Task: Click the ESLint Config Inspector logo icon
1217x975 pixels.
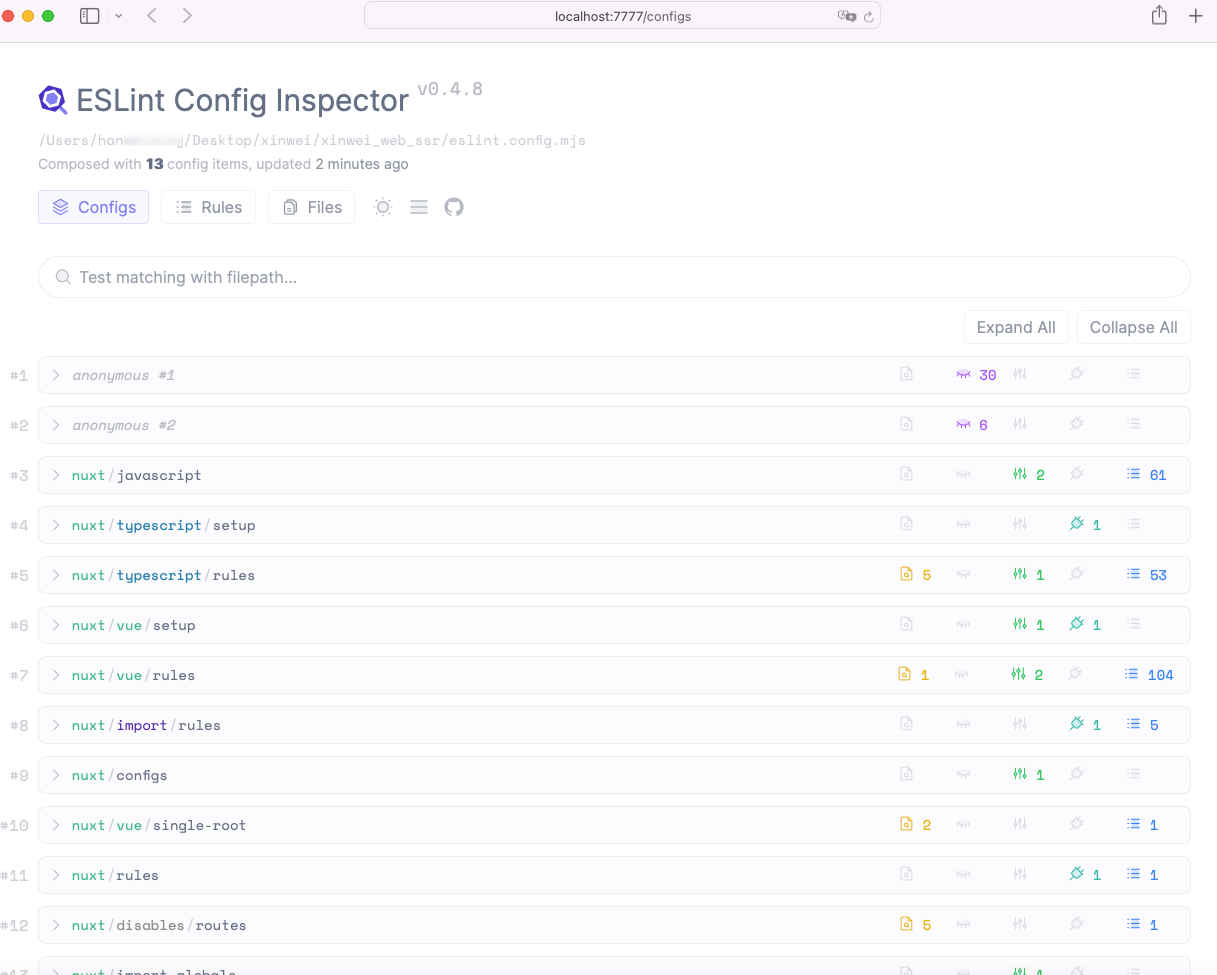Action: pos(52,100)
